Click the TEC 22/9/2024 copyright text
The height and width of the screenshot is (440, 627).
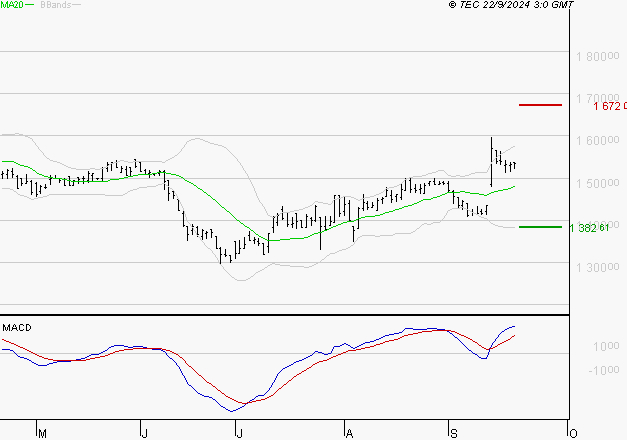[x=511, y=5]
